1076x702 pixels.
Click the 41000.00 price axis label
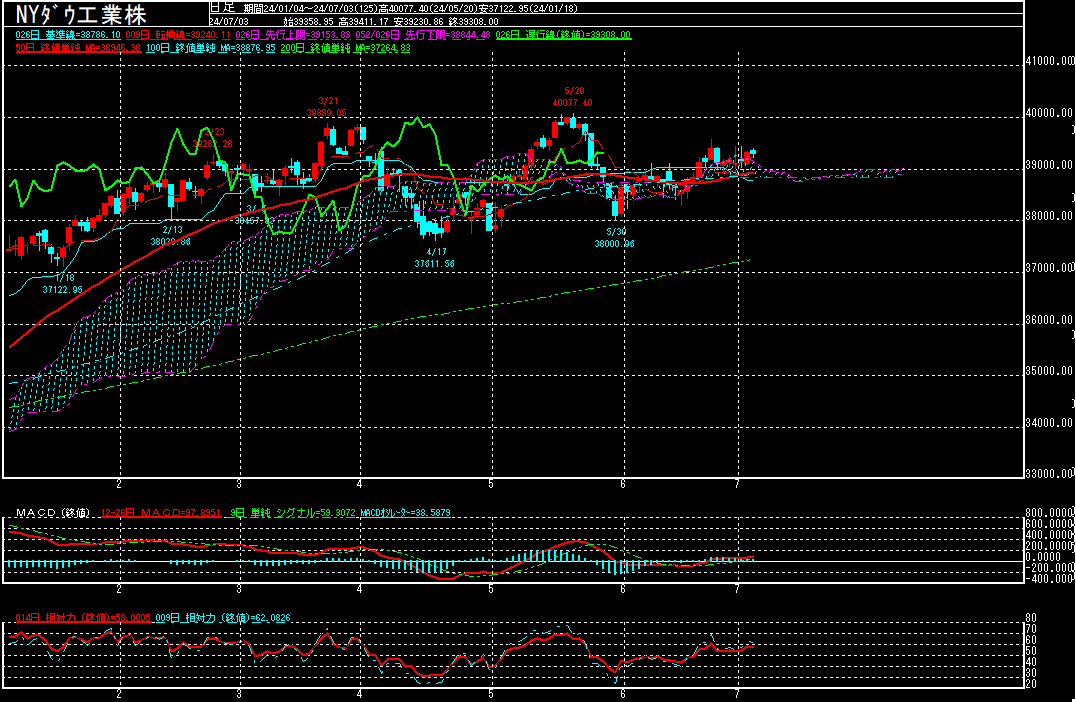(1049, 61)
